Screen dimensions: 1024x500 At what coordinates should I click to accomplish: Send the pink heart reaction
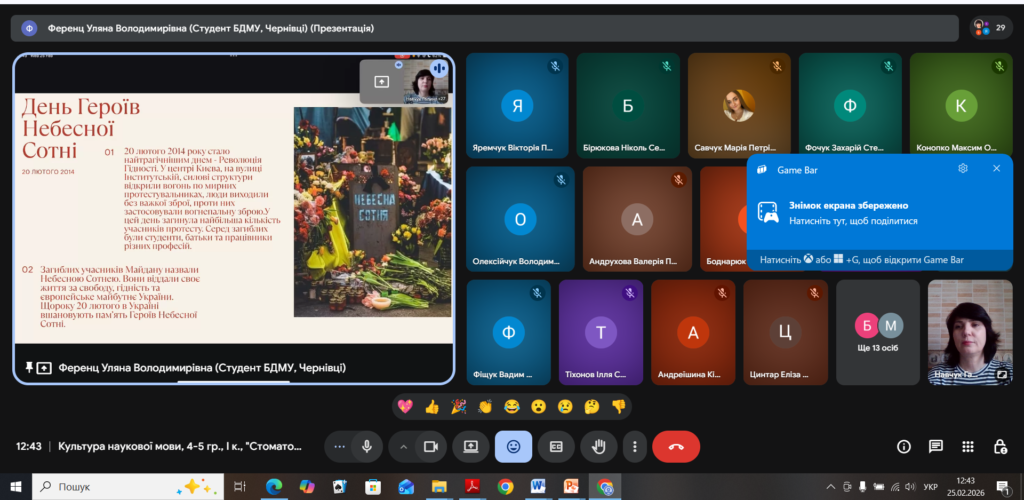click(405, 406)
